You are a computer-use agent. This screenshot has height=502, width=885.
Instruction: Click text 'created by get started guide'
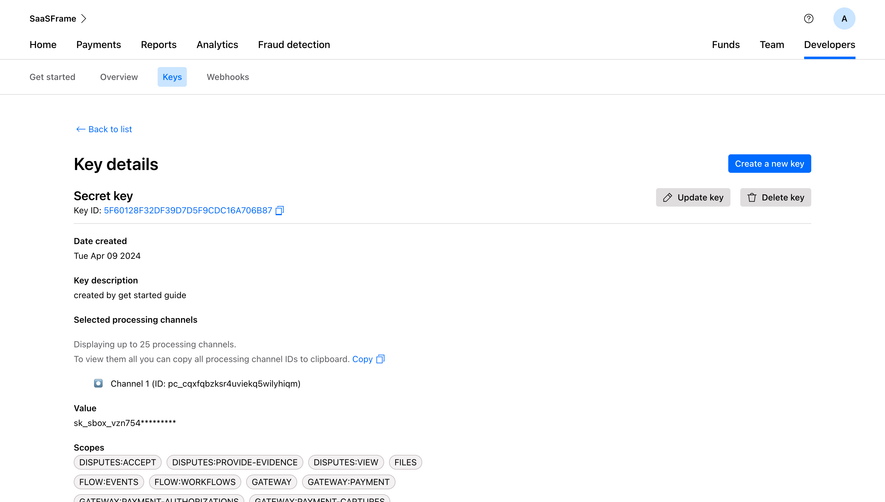click(130, 295)
